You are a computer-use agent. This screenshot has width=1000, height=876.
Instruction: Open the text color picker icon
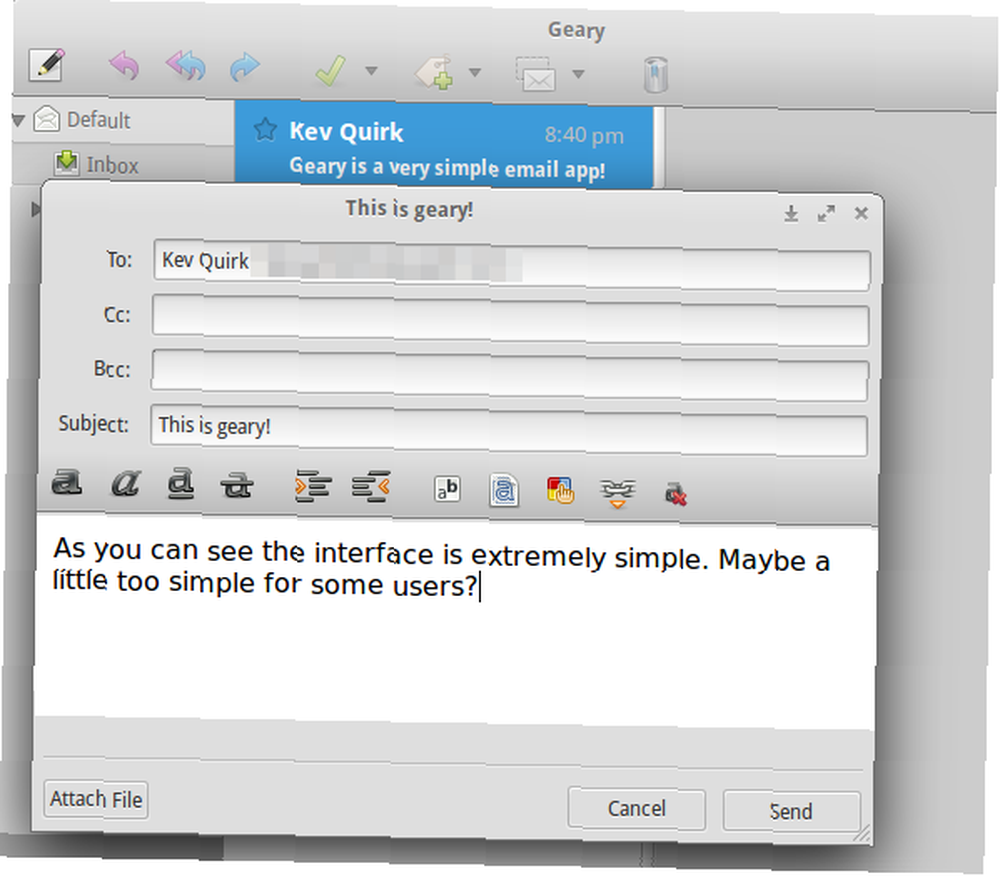click(x=561, y=491)
